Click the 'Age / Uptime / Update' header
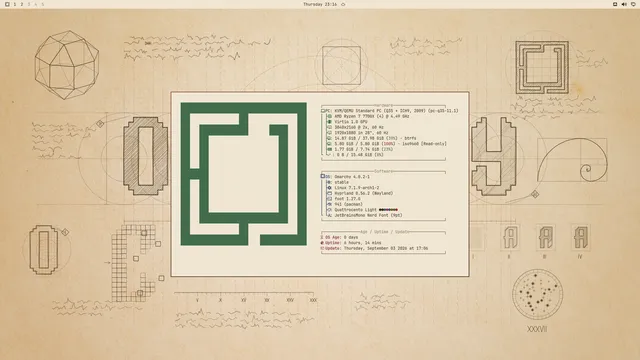 coord(385,232)
